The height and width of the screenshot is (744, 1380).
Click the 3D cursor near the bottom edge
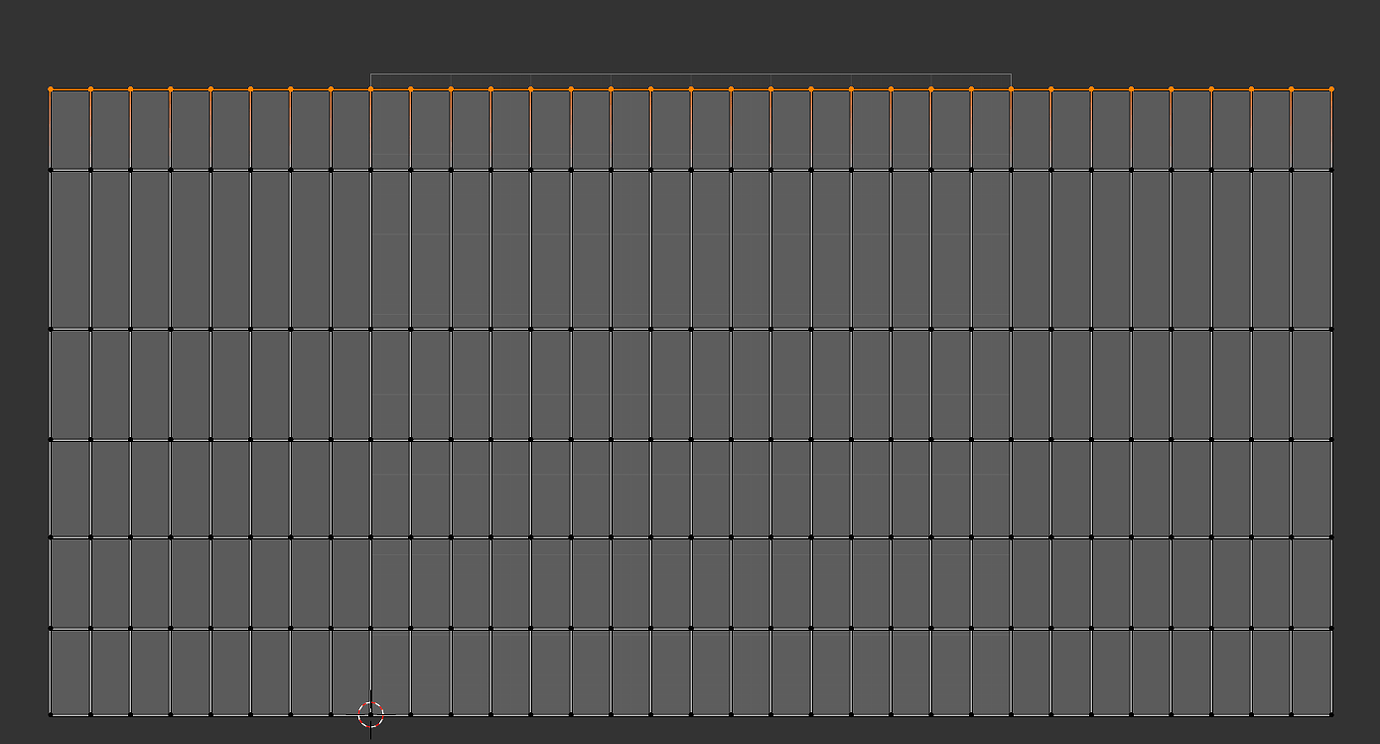369,712
